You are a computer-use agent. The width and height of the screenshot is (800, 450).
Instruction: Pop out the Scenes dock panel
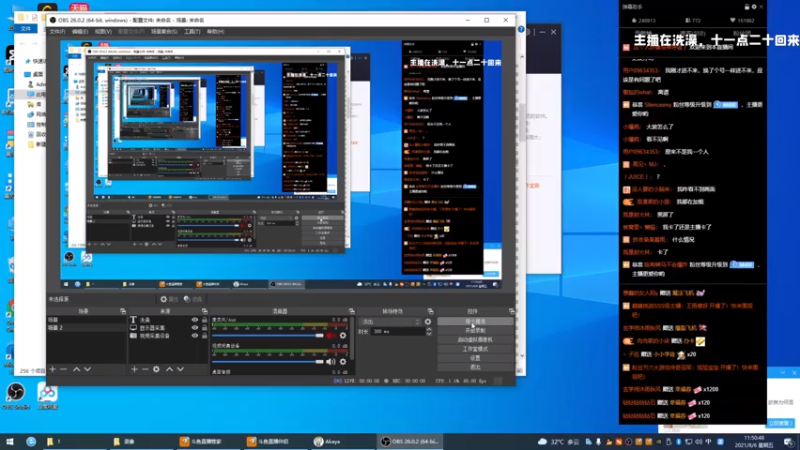coord(123,311)
